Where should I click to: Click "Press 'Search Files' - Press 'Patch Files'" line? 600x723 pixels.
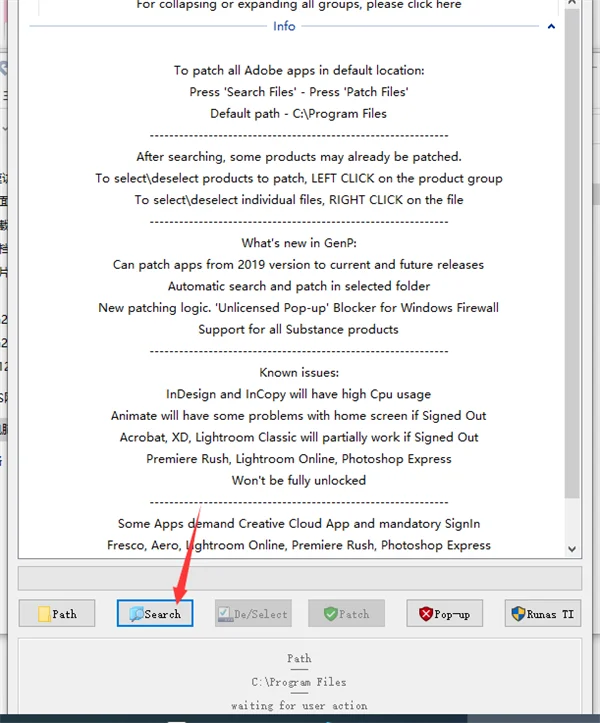click(x=299, y=92)
